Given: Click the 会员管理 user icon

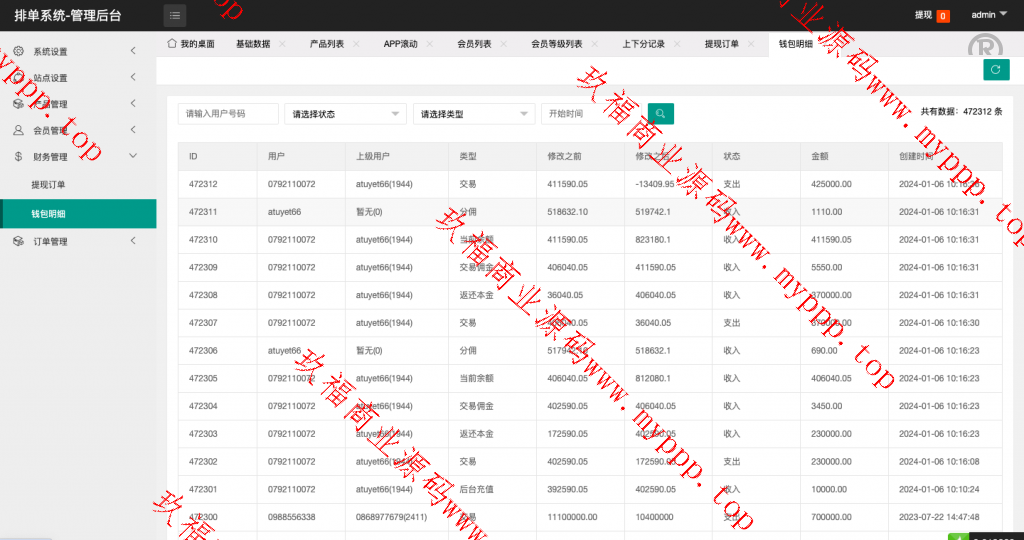Looking at the screenshot, I should pos(18,130).
